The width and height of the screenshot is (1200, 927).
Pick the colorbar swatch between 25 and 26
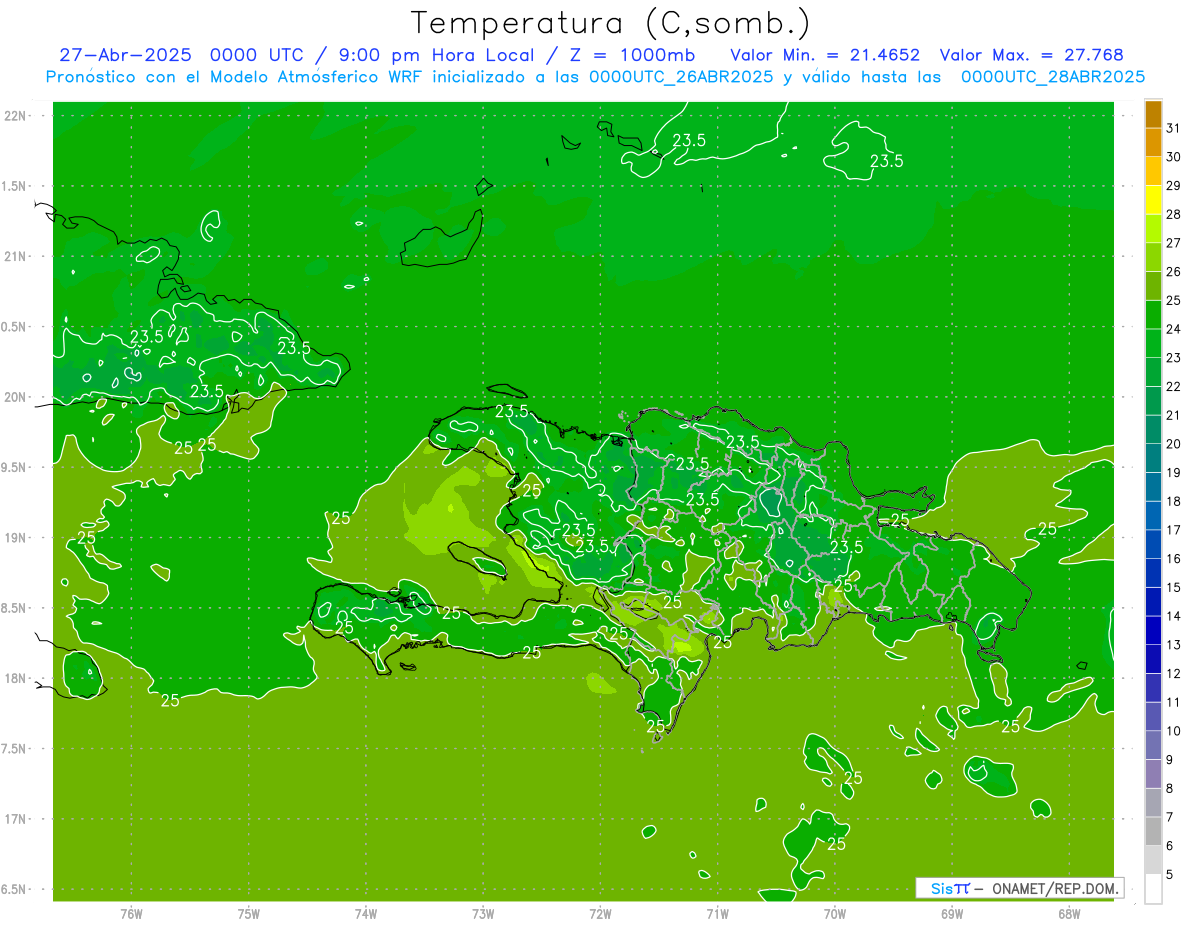point(1153,286)
